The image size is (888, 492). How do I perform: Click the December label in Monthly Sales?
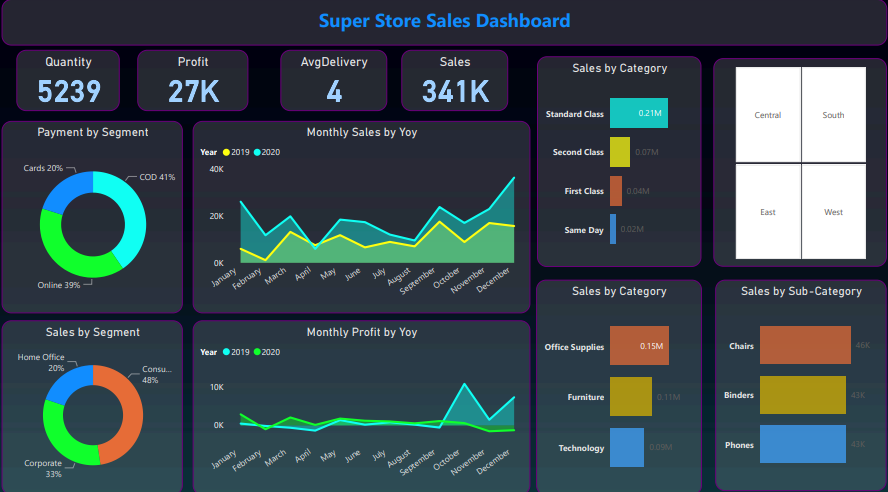point(493,279)
